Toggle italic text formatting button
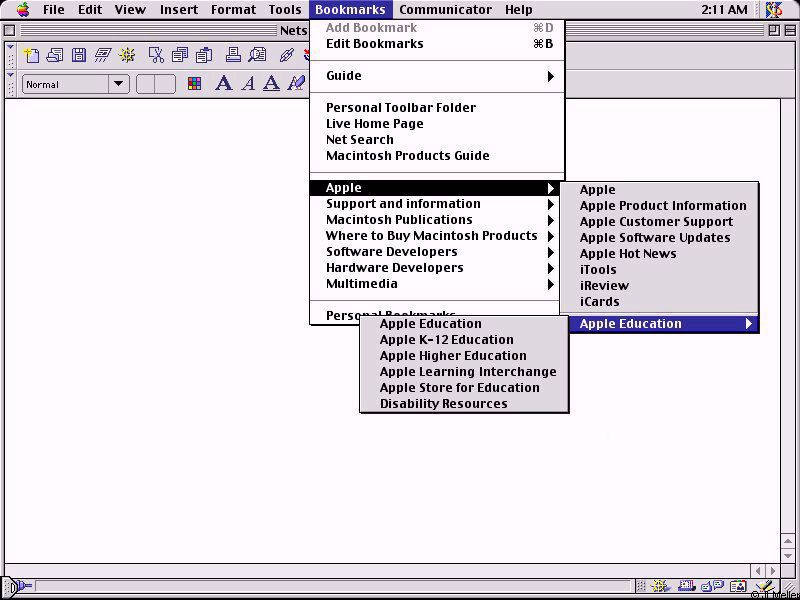 [x=248, y=84]
